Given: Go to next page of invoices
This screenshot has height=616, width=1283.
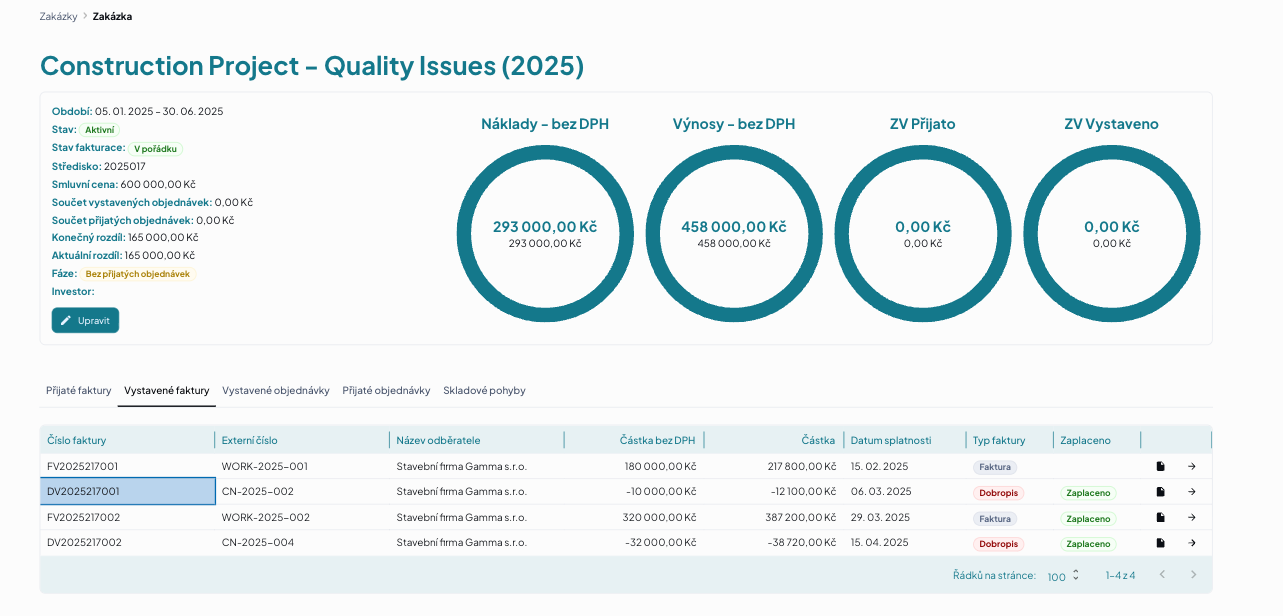Looking at the screenshot, I should coord(1193,575).
